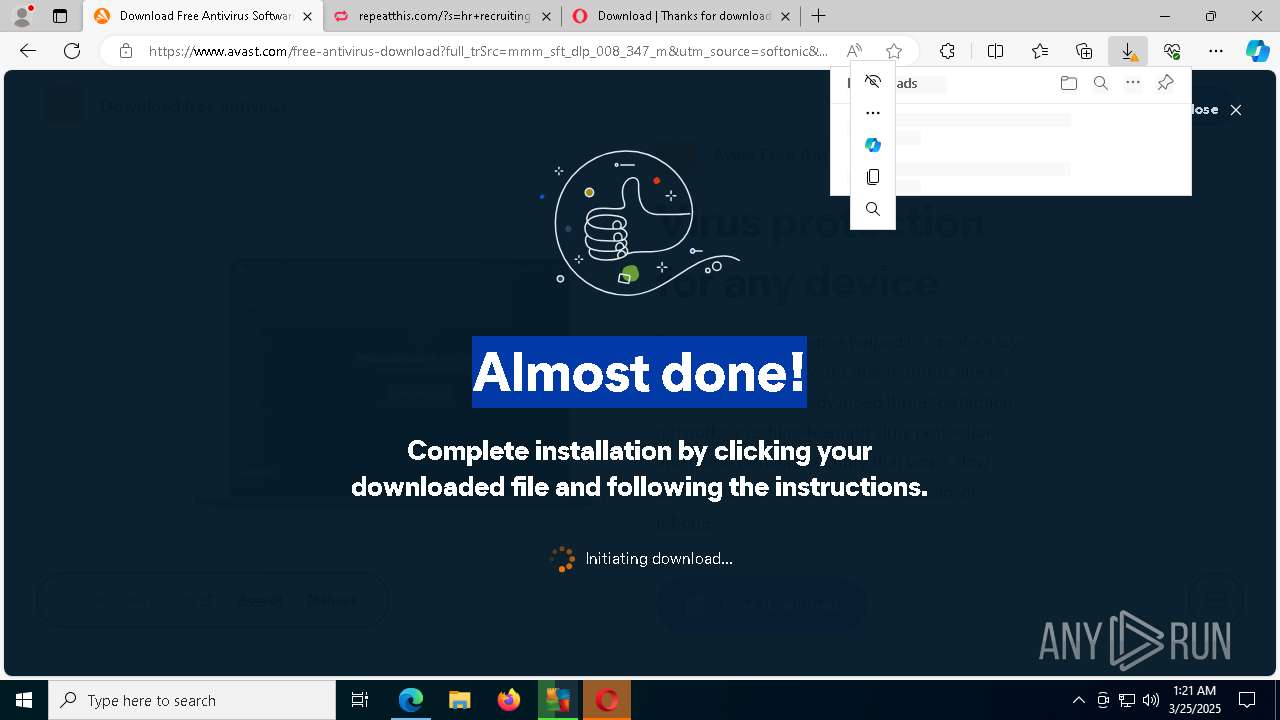Click the avast.com address bar
This screenshot has height=720, width=1280.
point(488,51)
